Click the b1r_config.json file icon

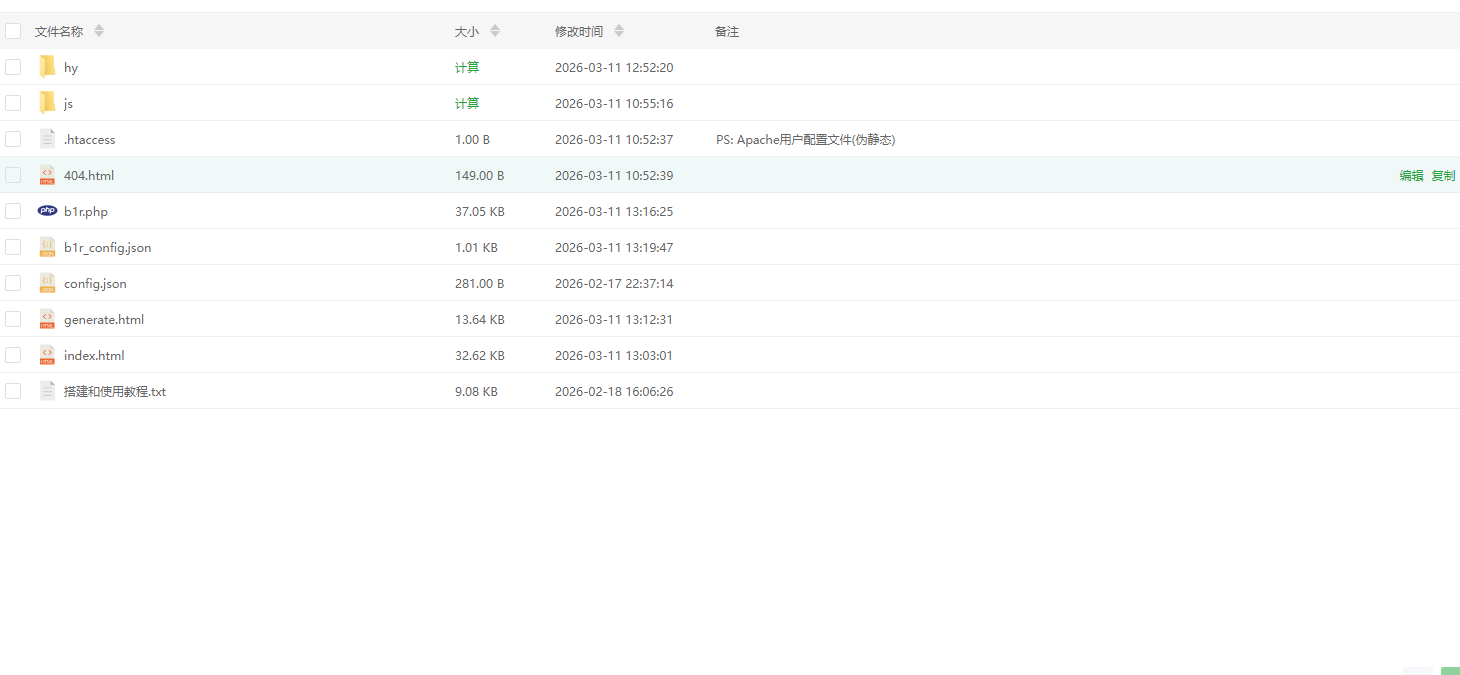pos(47,247)
